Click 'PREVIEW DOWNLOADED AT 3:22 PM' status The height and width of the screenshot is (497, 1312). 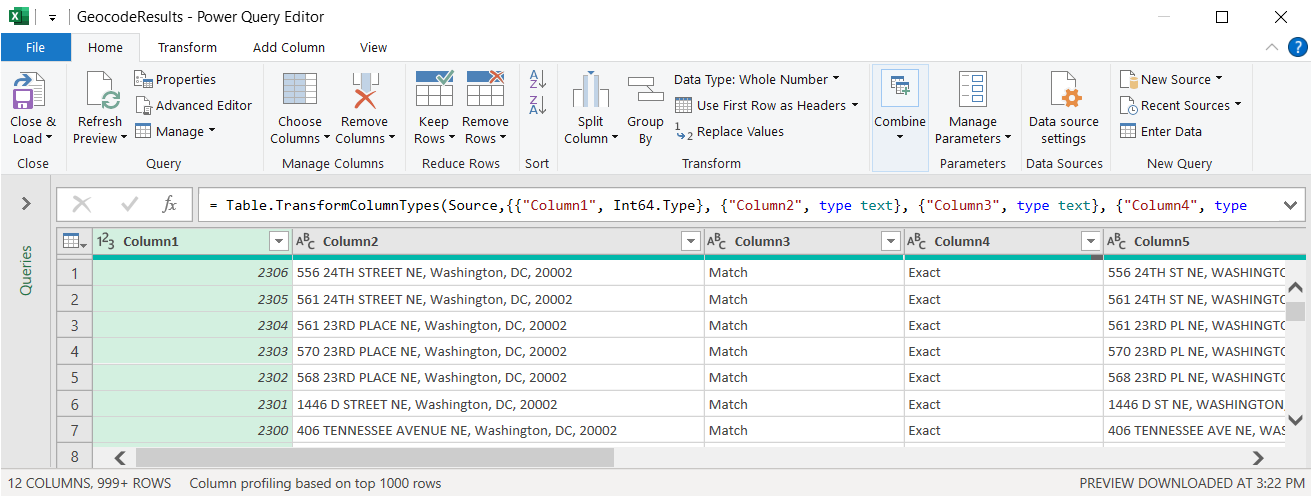point(1191,483)
